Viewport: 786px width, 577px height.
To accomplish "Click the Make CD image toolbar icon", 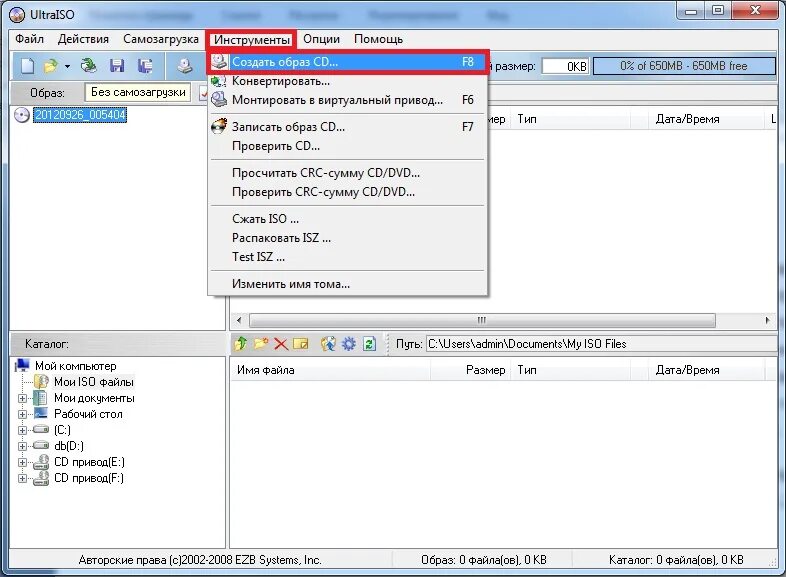I will pyautogui.click(x=185, y=66).
